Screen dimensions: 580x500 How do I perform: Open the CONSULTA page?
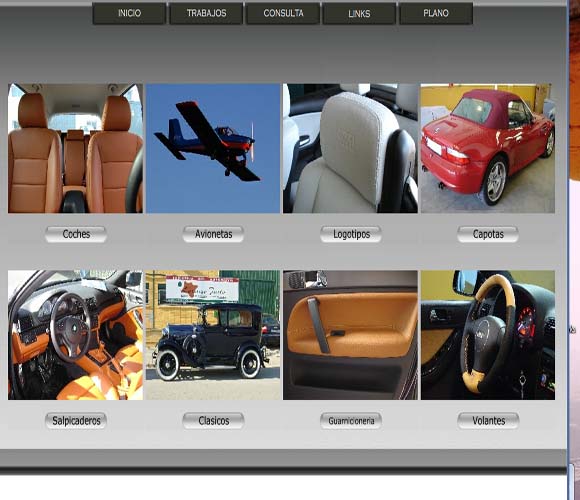[x=283, y=14]
